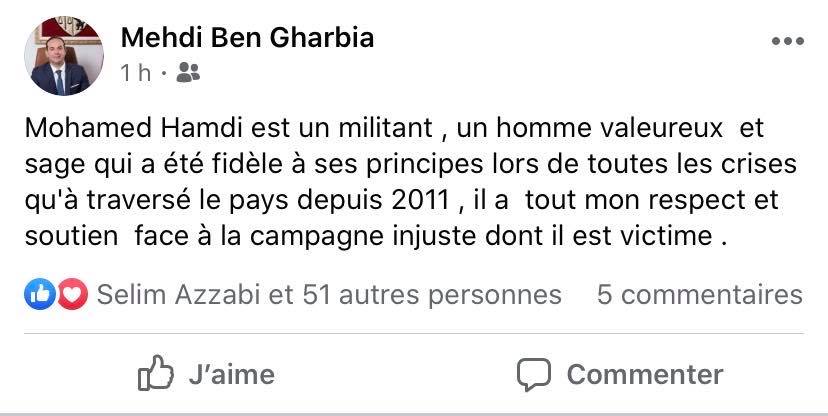Click the thumbs-up icon beside J'aime
This screenshot has height=416, width=828.
pos(156,374)
